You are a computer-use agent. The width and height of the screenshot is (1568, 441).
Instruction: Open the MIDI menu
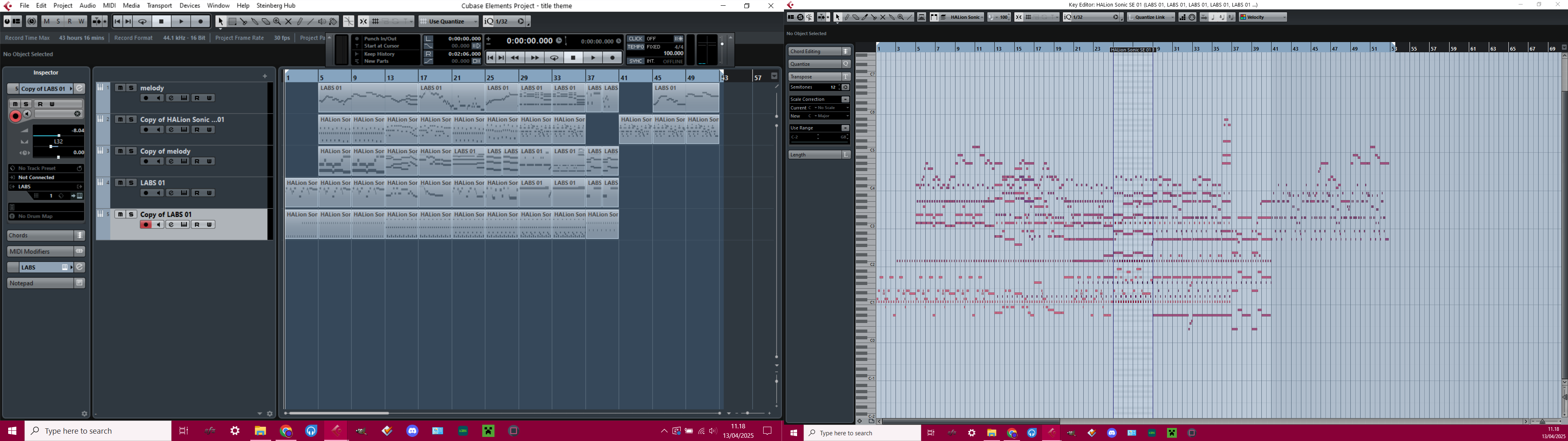point(109,5)
